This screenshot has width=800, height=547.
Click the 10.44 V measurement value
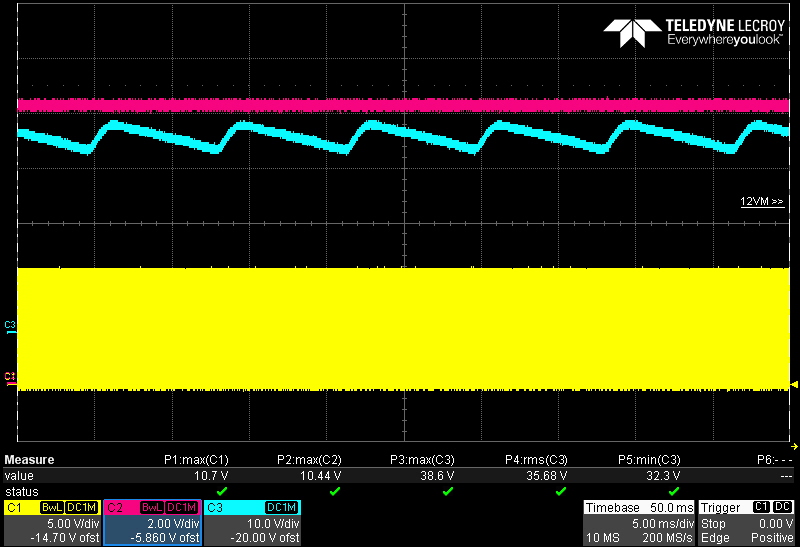(x=320, y=476)
